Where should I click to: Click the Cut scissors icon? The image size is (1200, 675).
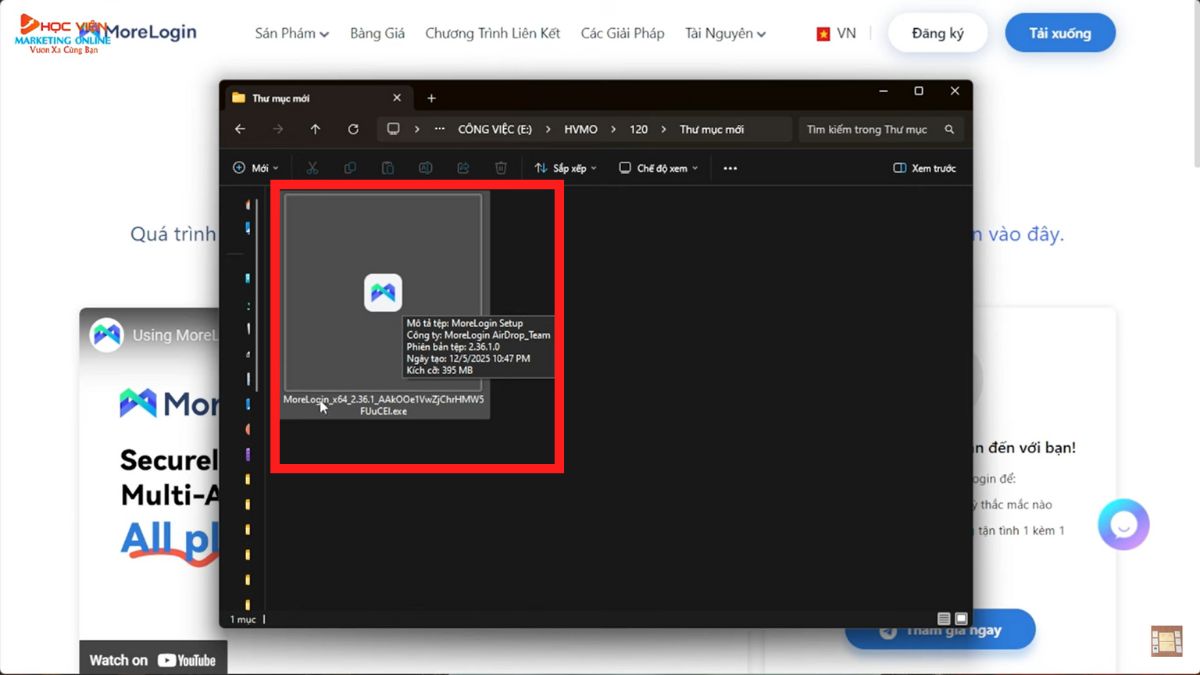(x=312, y=168)
